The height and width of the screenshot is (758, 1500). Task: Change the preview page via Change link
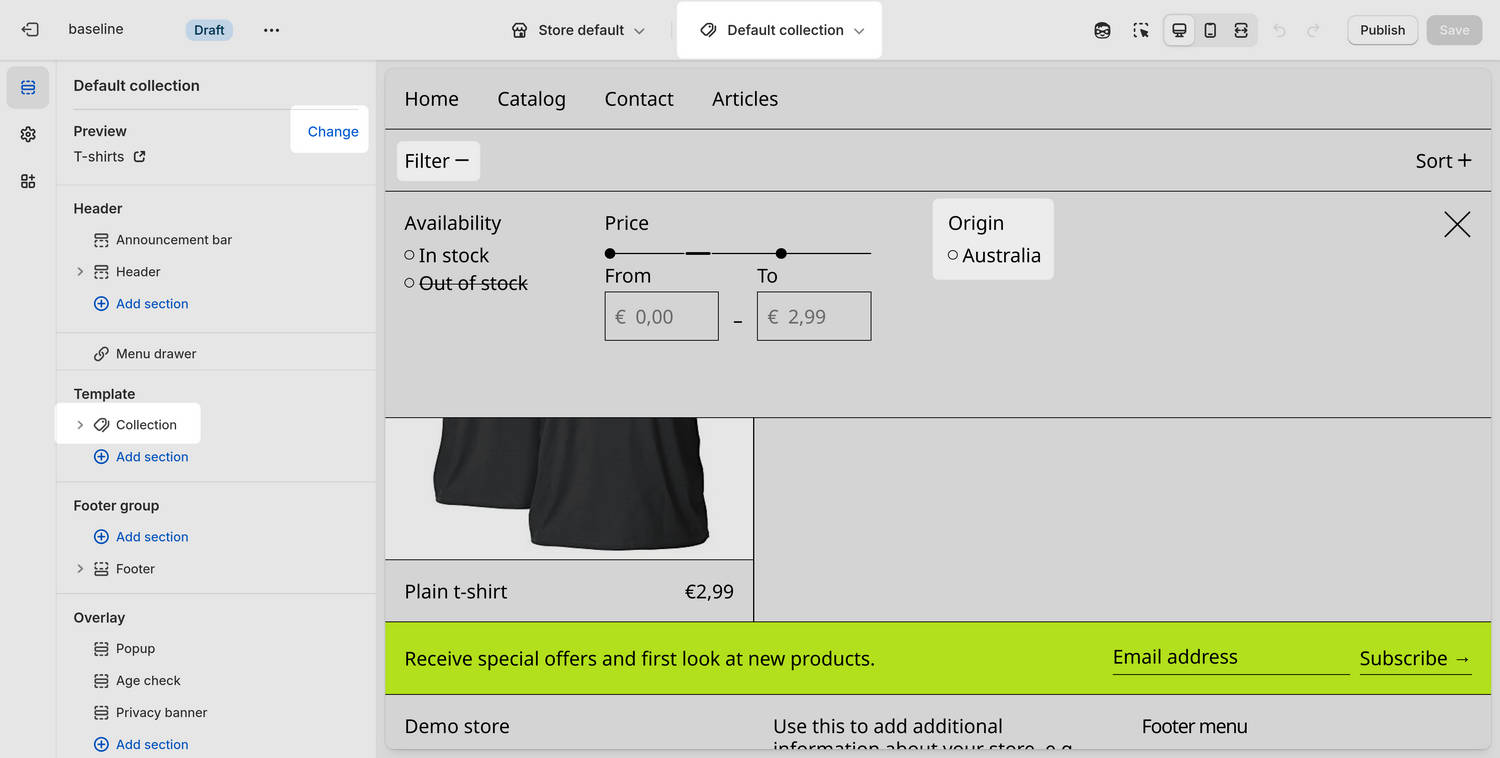tap(332, 131)
